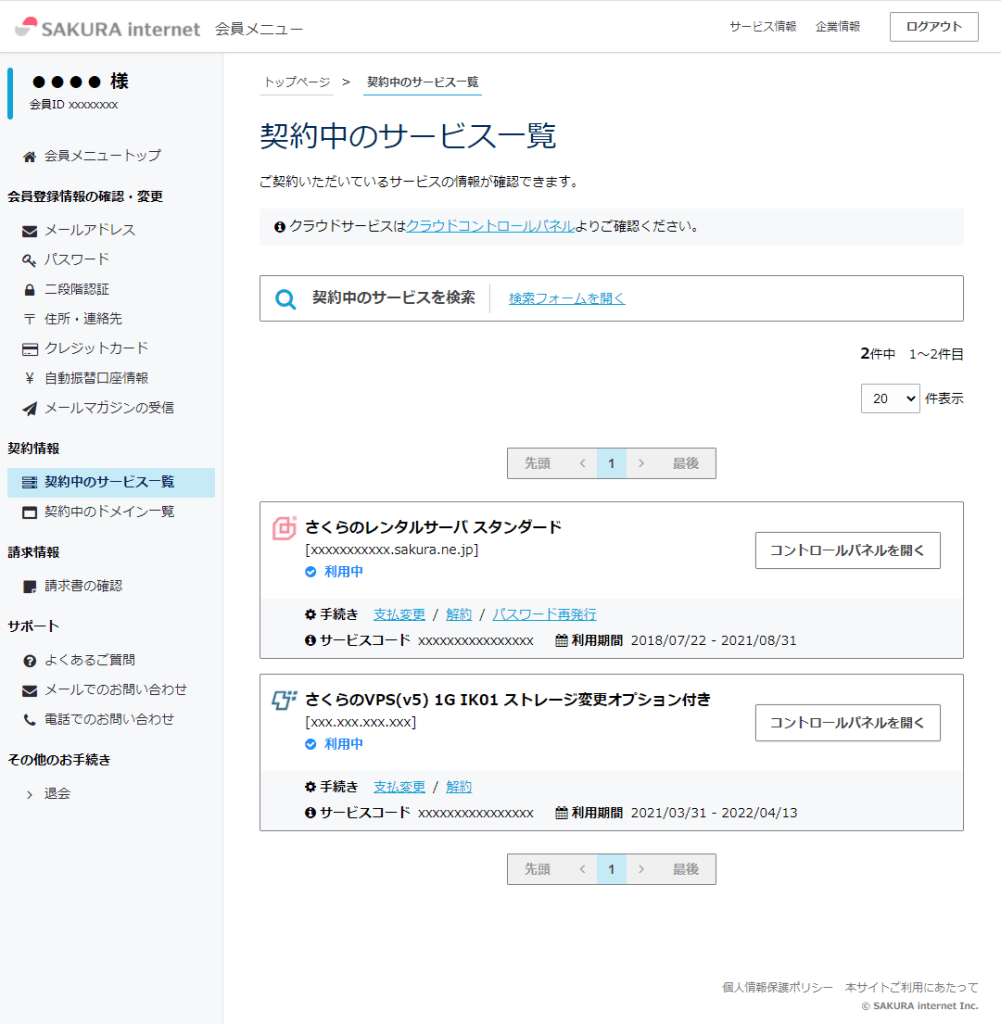The image size is (1001, 1024).
Task: Open the 二段階認証 sidebar item
Action: coord(77,289)
